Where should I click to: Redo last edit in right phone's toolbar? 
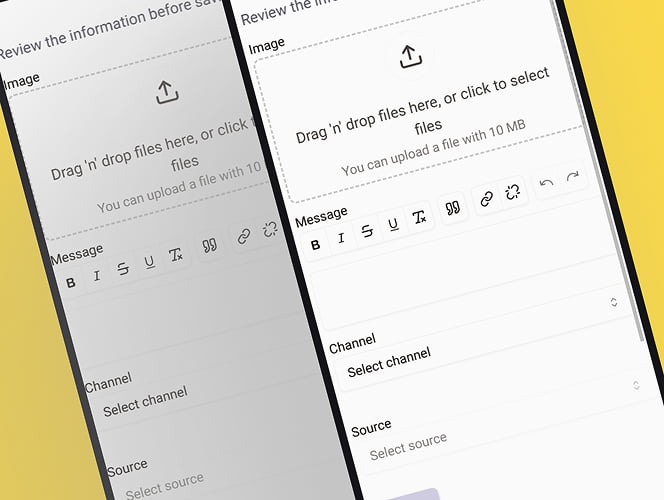pyautogui.click(x=573, y=176)
